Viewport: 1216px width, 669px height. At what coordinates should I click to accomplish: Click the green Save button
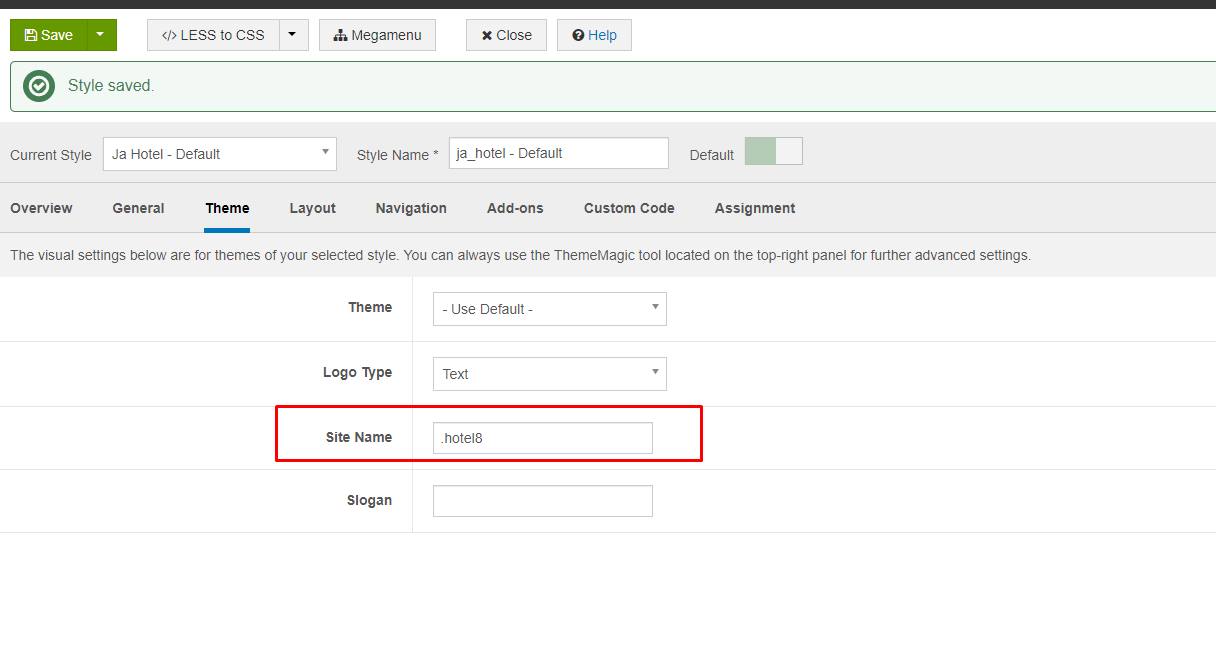pos(49,35)
